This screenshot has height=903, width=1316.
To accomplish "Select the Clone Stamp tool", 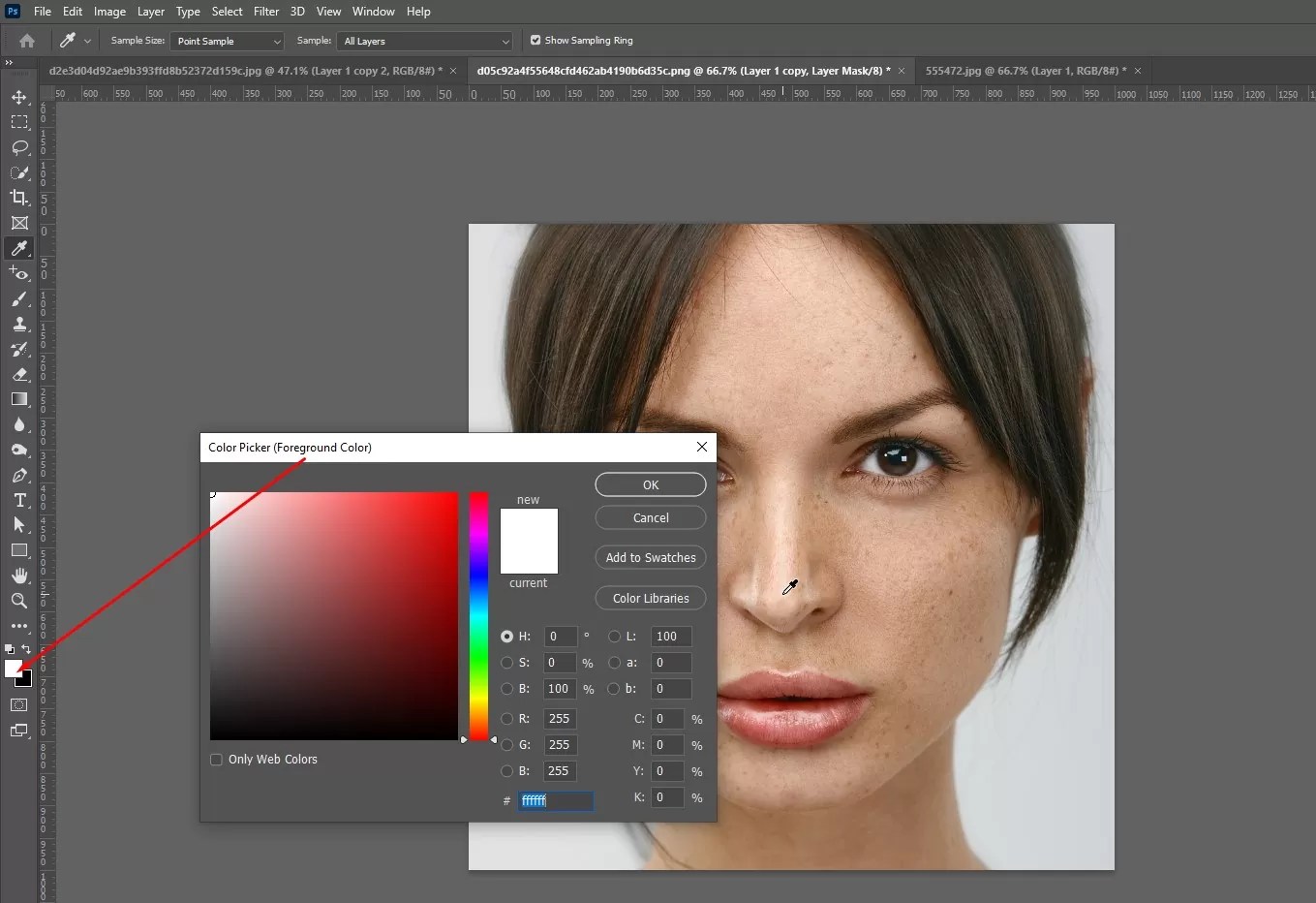I will pyautogui.click(x=19, y=325).
